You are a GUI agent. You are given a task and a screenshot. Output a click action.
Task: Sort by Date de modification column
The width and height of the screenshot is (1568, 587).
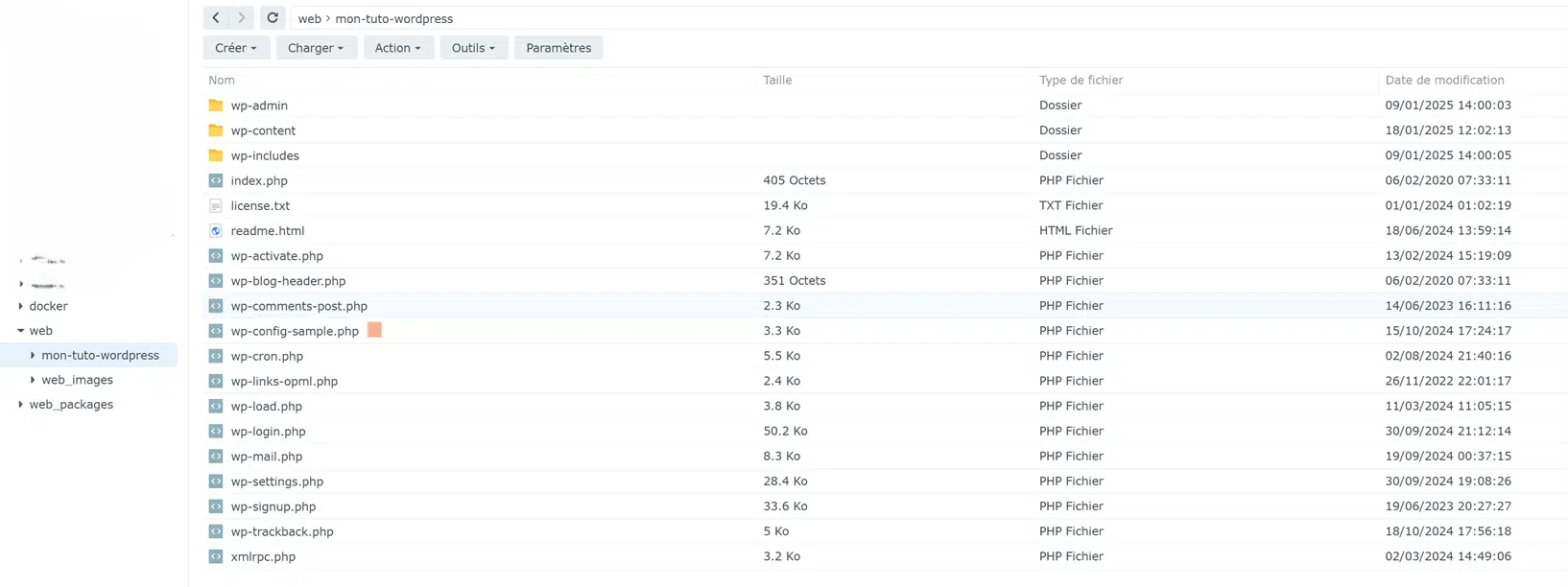pos(1444,81)
